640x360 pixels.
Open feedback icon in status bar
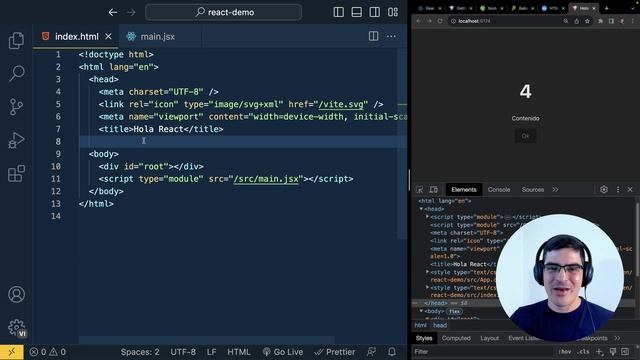click(x=371, y=352)
